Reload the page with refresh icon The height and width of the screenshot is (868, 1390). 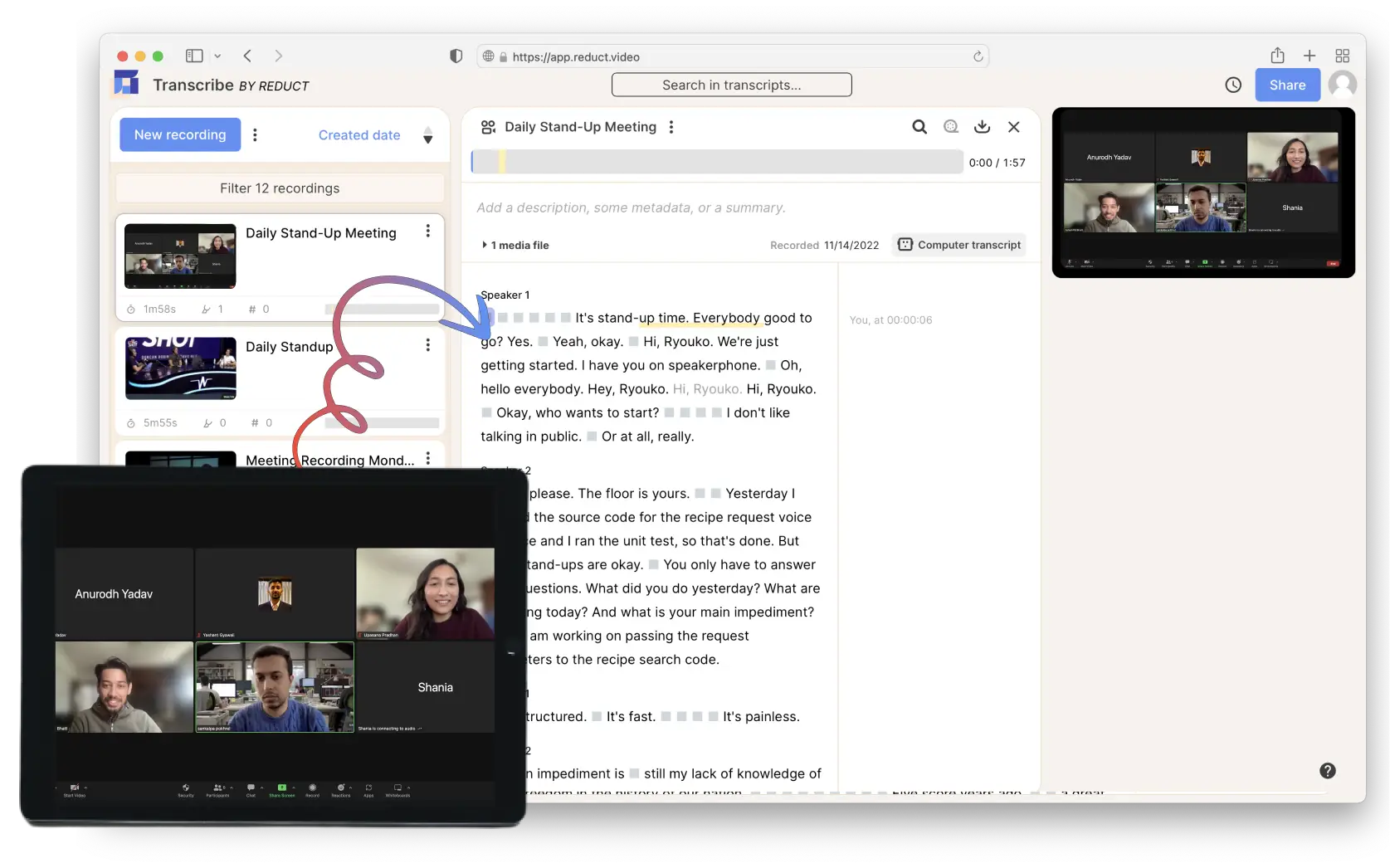(x=978, y=56)
